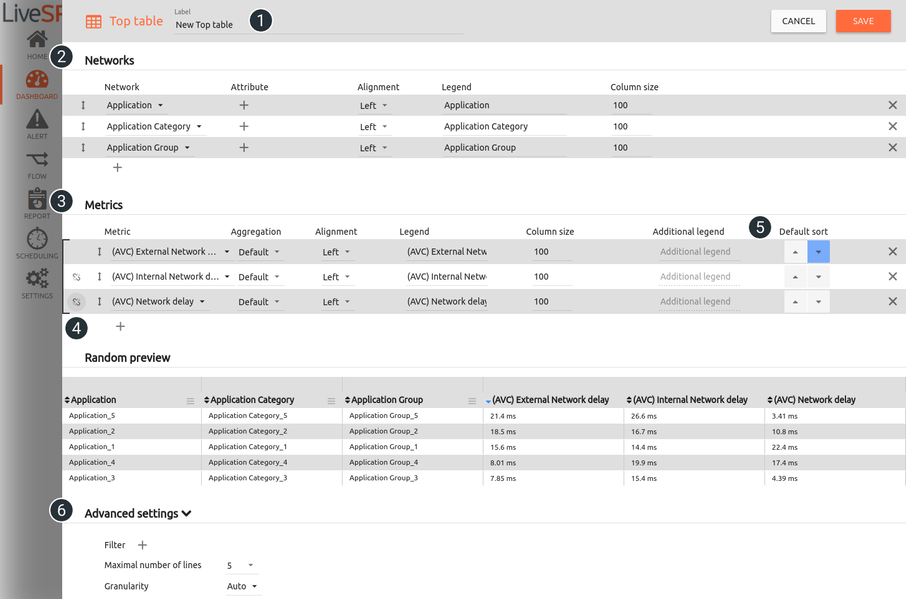The image size is (906, 599).
Task: Open Application Group column menu in preview
Action: click(x=472, y=401)
